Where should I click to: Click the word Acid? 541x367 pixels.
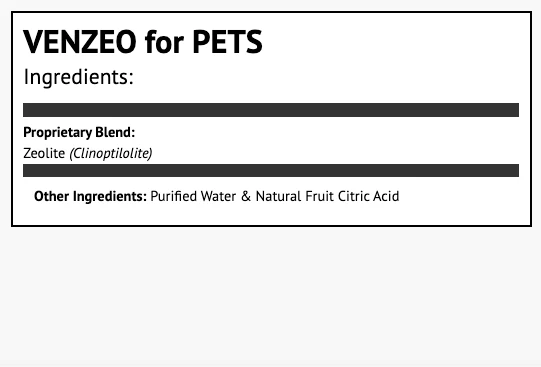(x=386, y=196)
